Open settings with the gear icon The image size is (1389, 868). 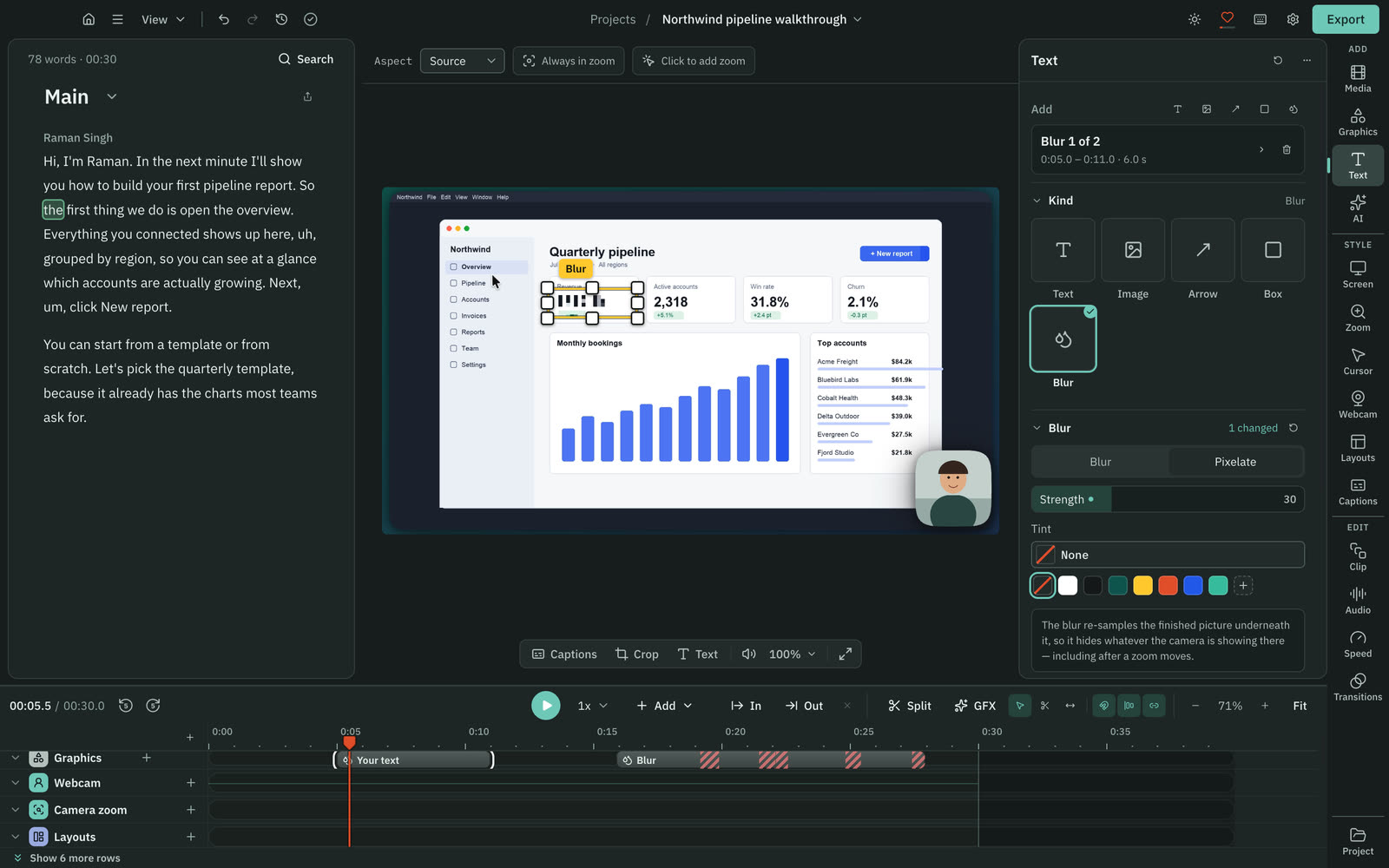tap(1293, 19)
